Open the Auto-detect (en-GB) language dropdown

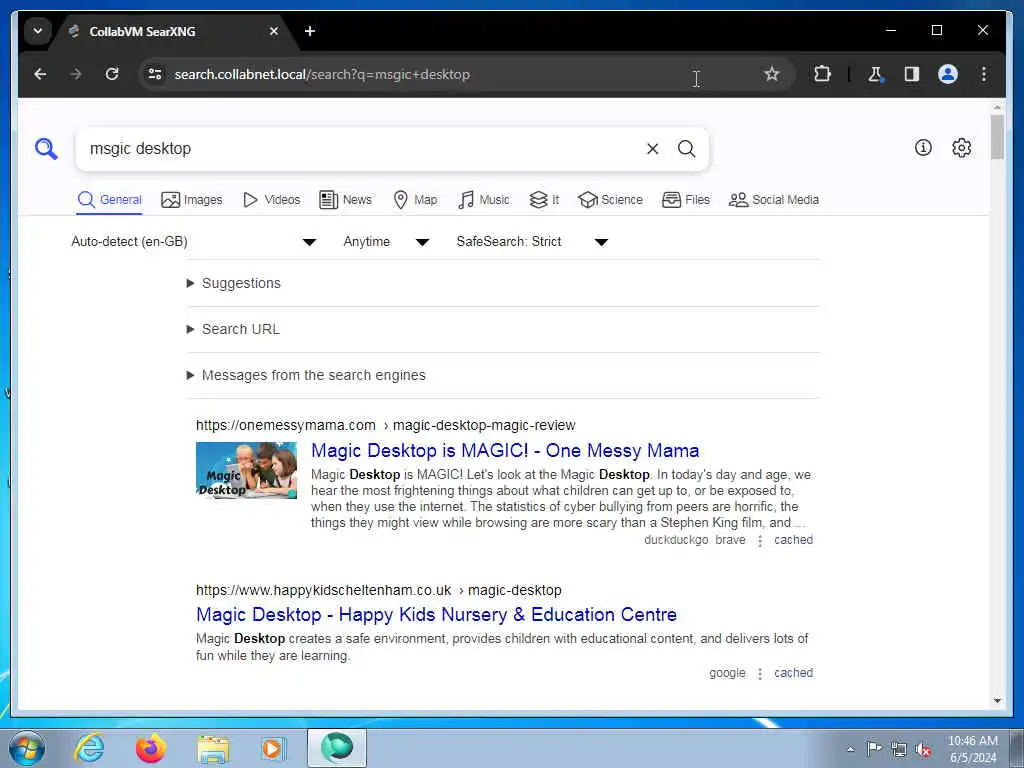point(193,242)
